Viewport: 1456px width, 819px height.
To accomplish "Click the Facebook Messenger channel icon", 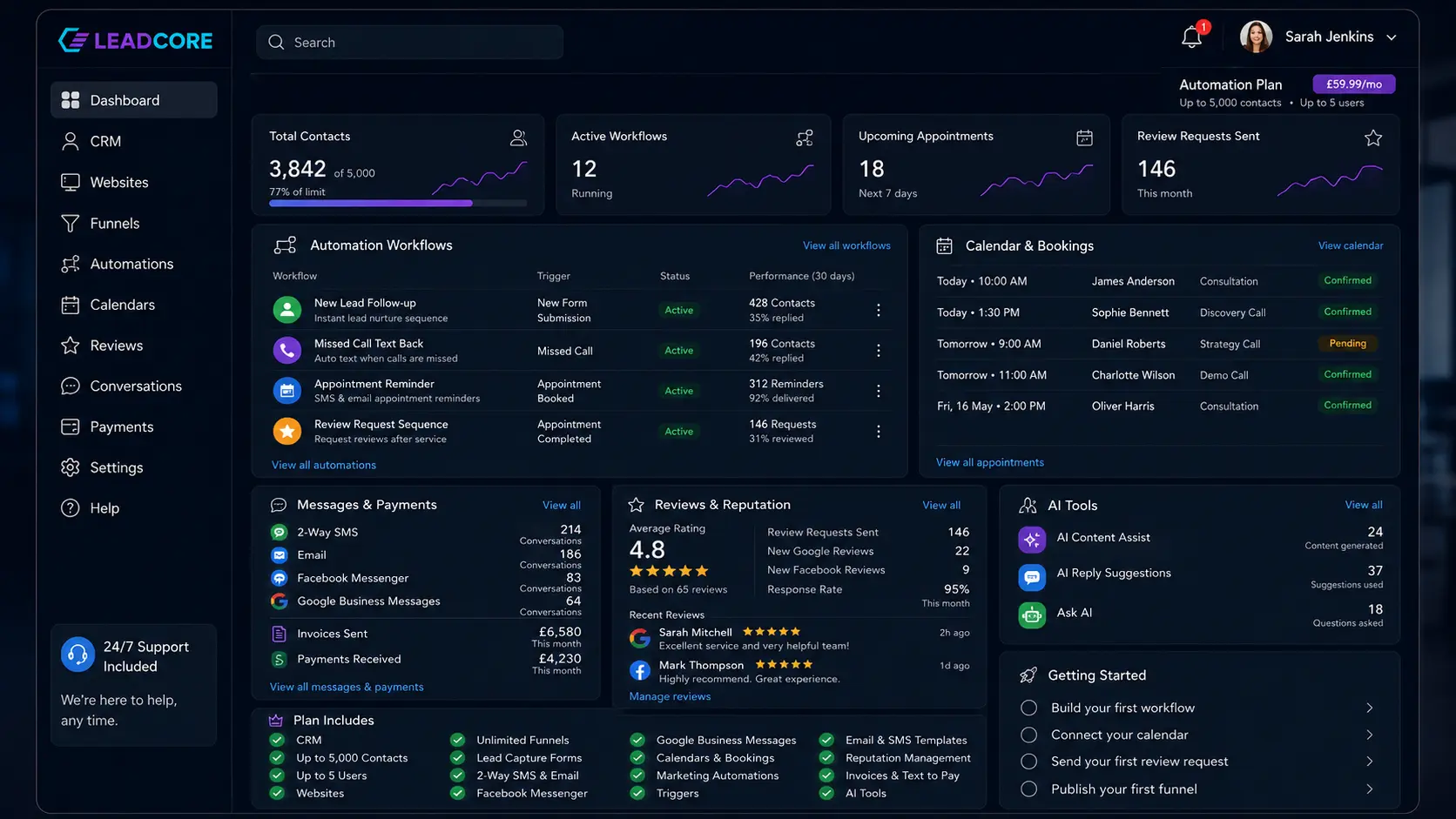I will point(280,578).
